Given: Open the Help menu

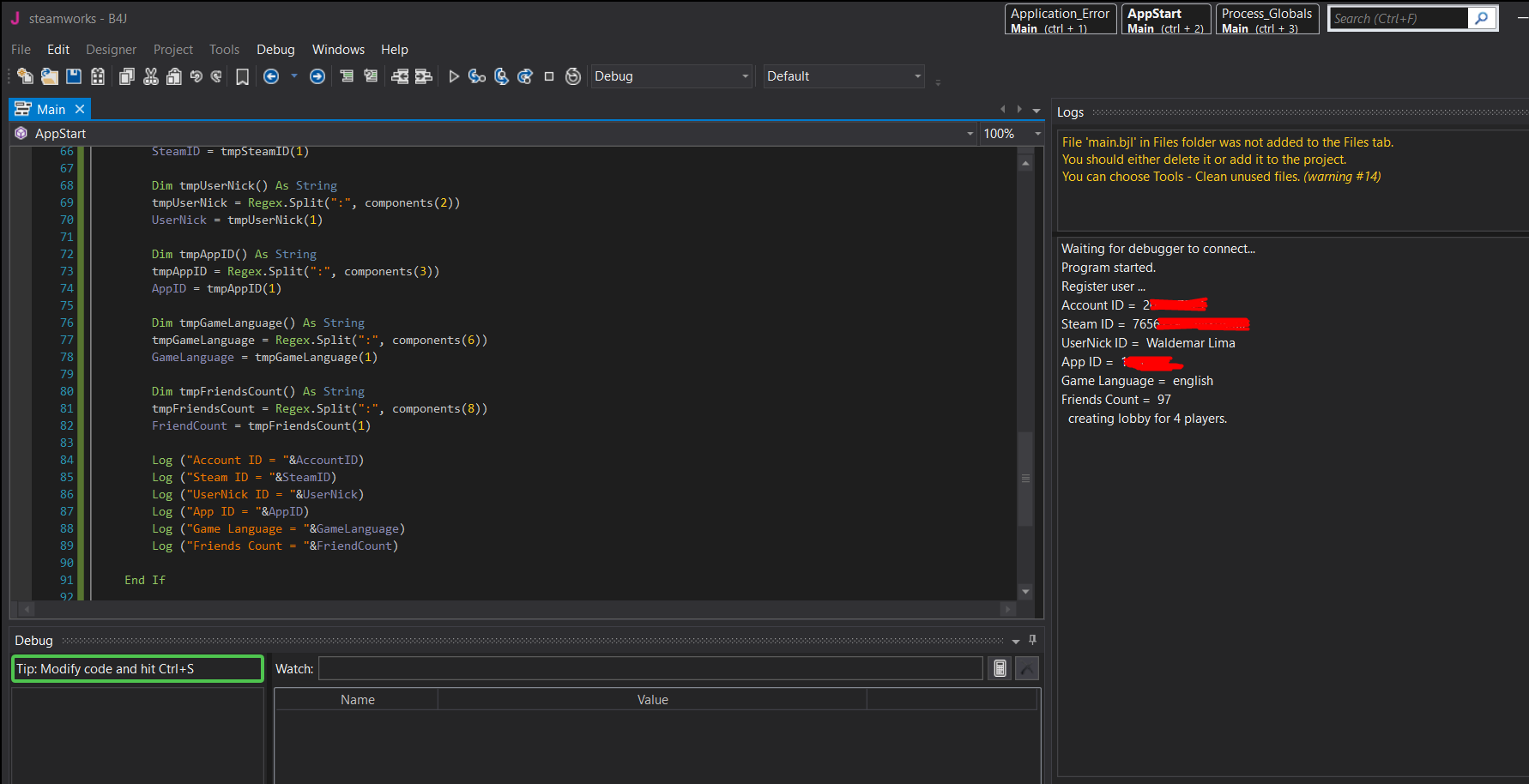Looking at the screenshot, I should click(395, 50).
